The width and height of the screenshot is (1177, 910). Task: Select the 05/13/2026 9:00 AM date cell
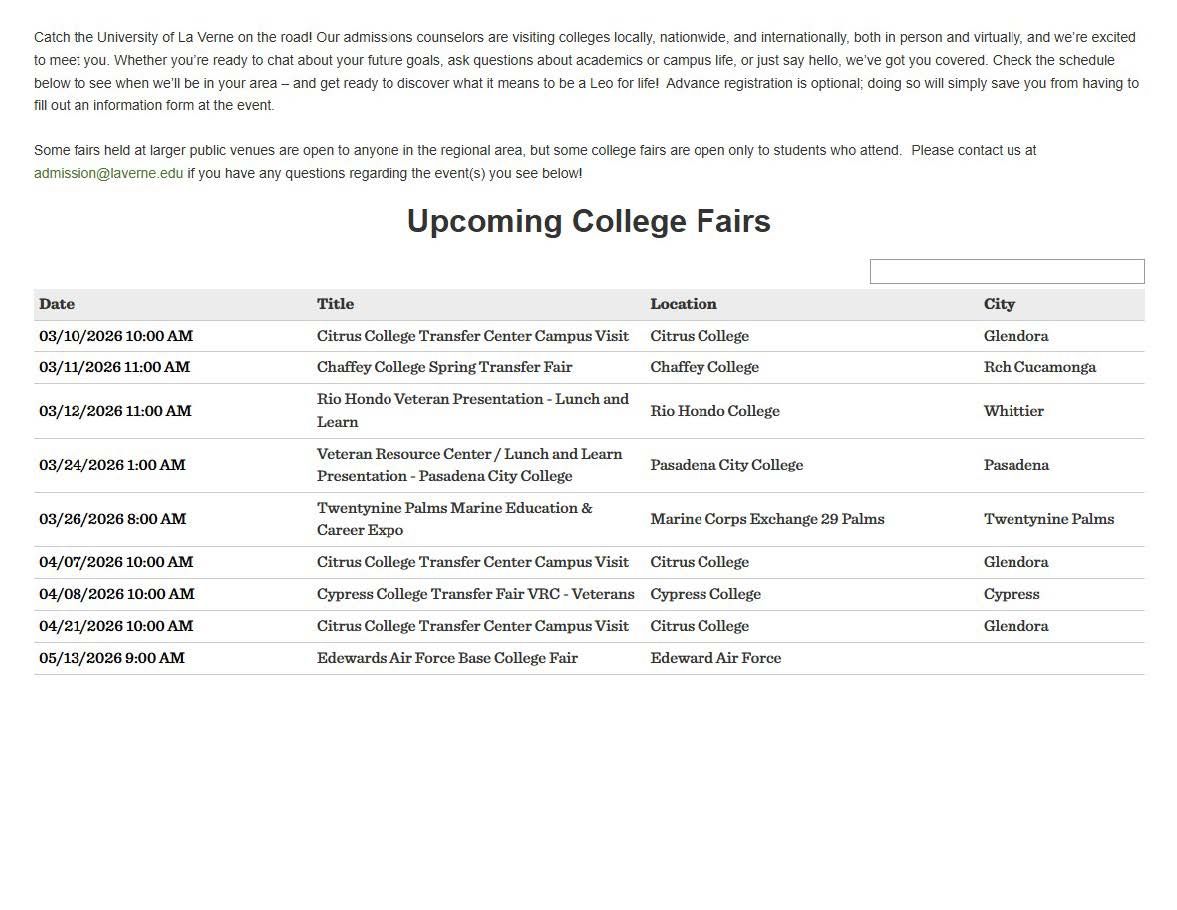pos(112,658)
